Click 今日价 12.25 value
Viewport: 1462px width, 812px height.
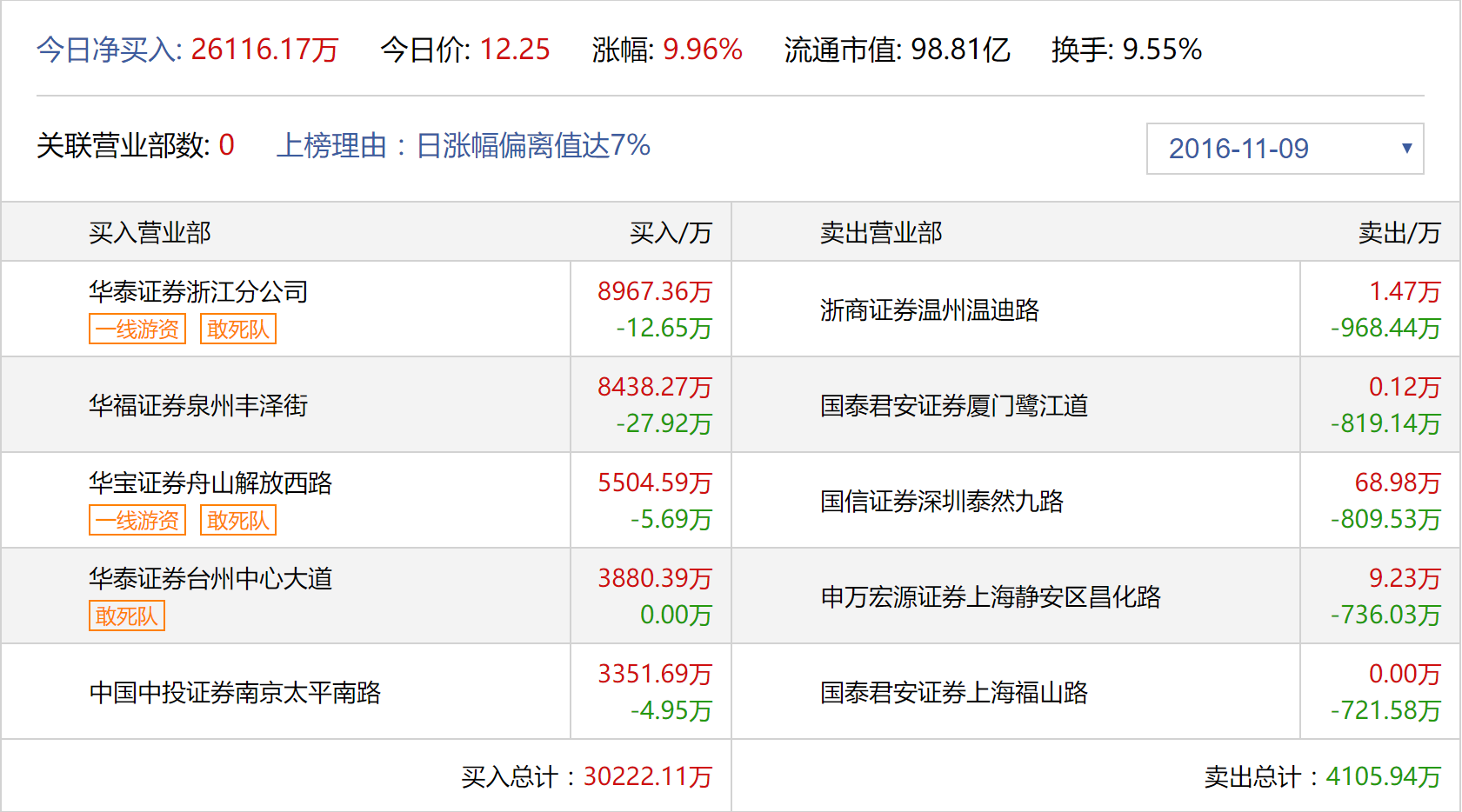[515, 50]
